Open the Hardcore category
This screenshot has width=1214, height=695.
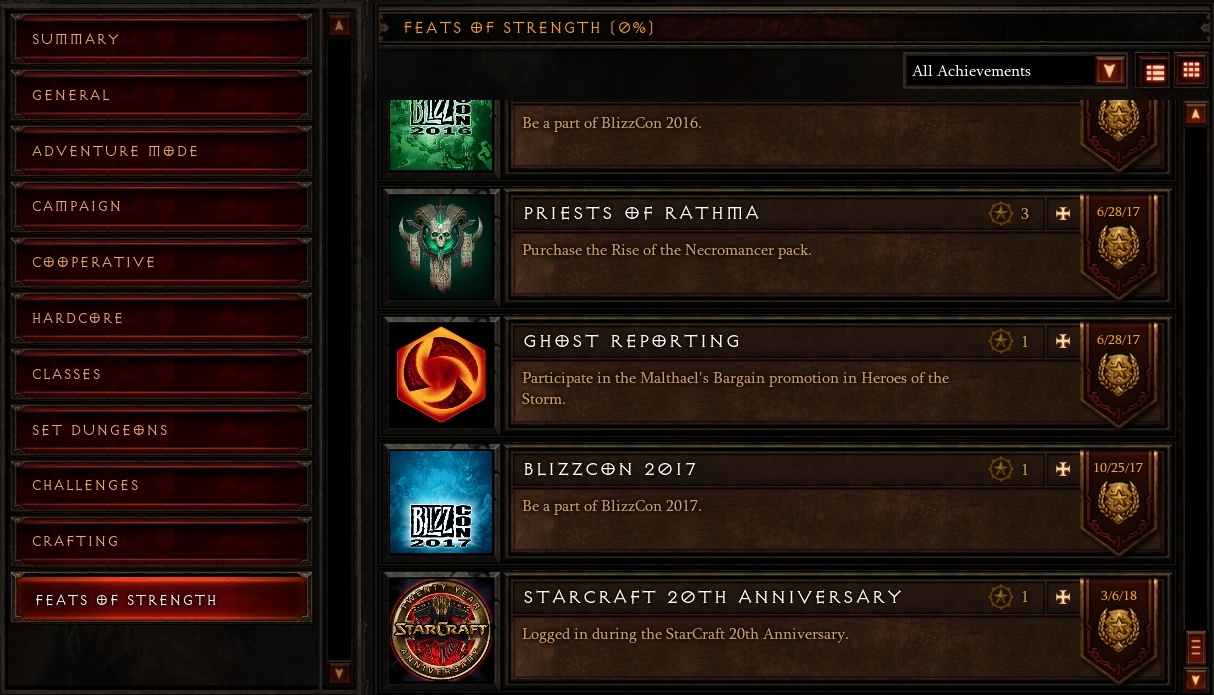tap(162, 318)
